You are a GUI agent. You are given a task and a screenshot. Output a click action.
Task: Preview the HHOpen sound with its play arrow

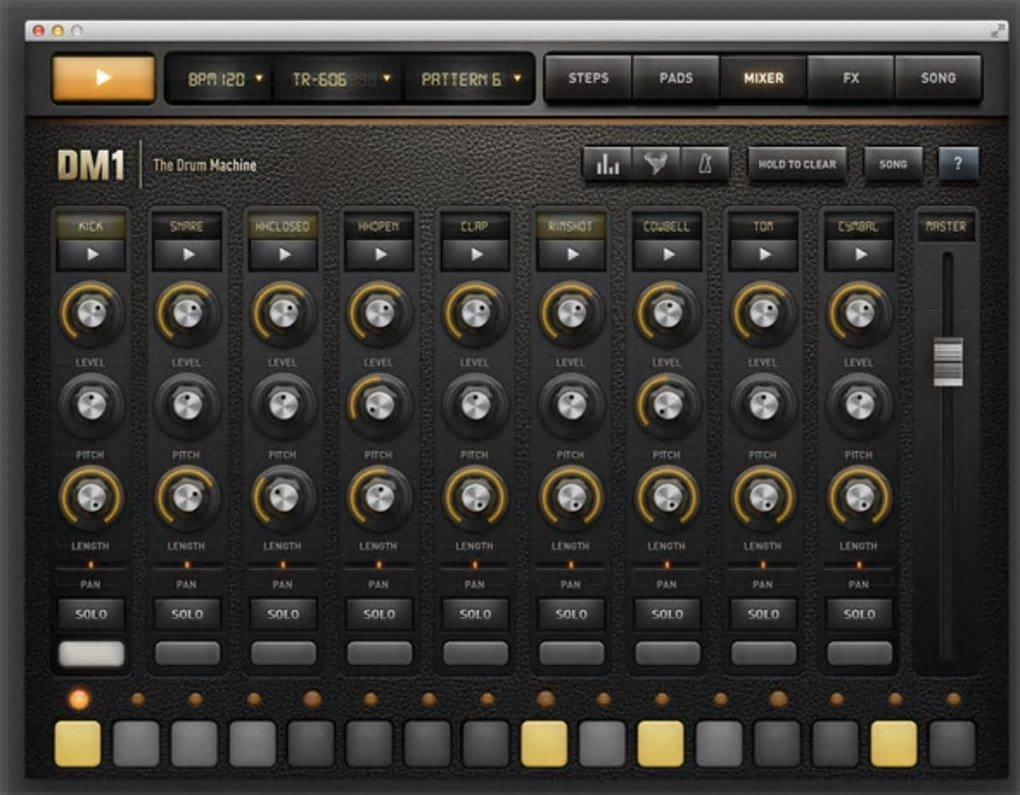(379, 254)
